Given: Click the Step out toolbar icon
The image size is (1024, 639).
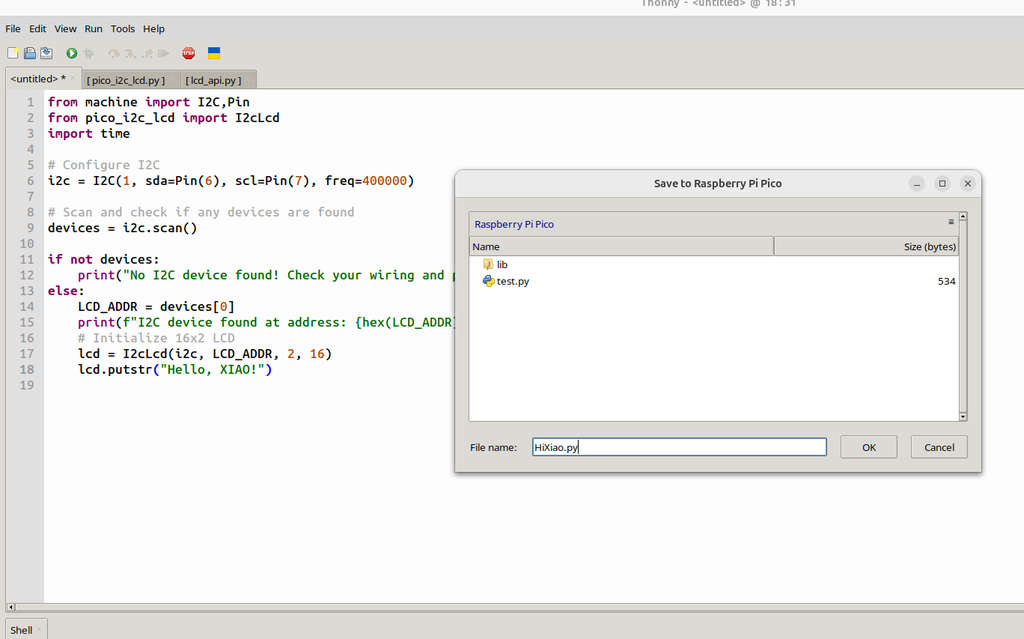Looking at the screenshot, I should [x=148, y=54].
